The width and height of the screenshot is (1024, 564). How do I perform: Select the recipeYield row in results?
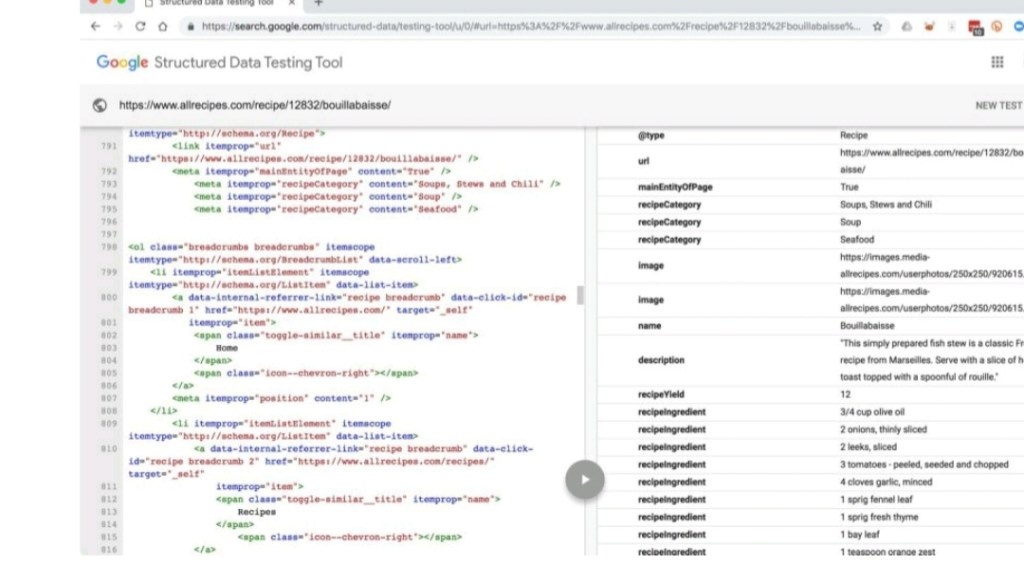[810, 395]
